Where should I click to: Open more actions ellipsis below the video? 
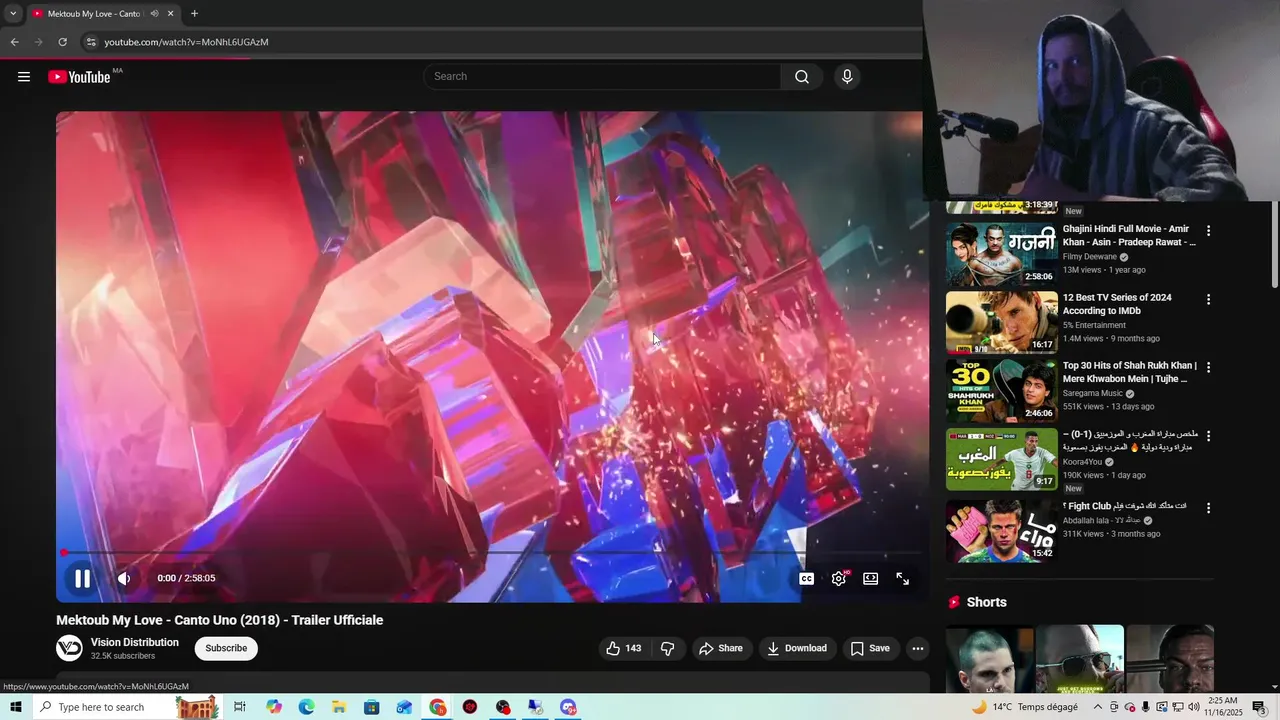pos(918,649)
